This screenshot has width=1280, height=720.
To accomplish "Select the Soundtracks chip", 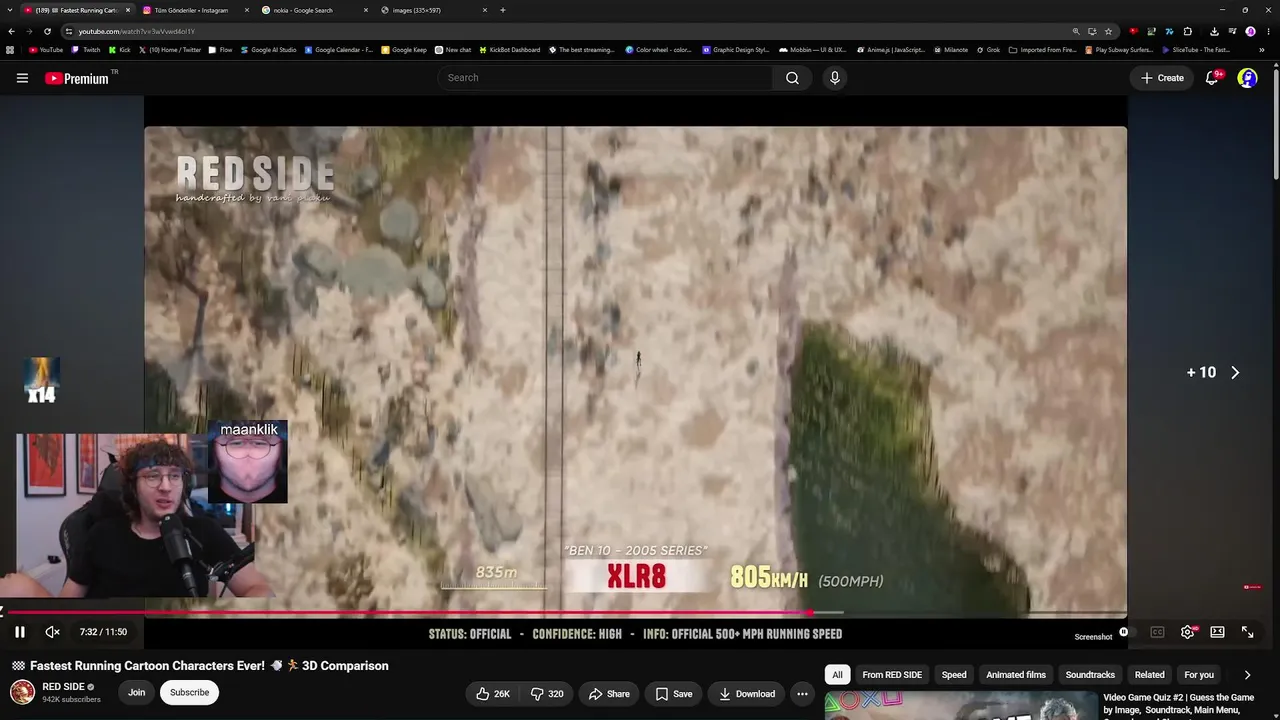I will tap(1090, 675).
